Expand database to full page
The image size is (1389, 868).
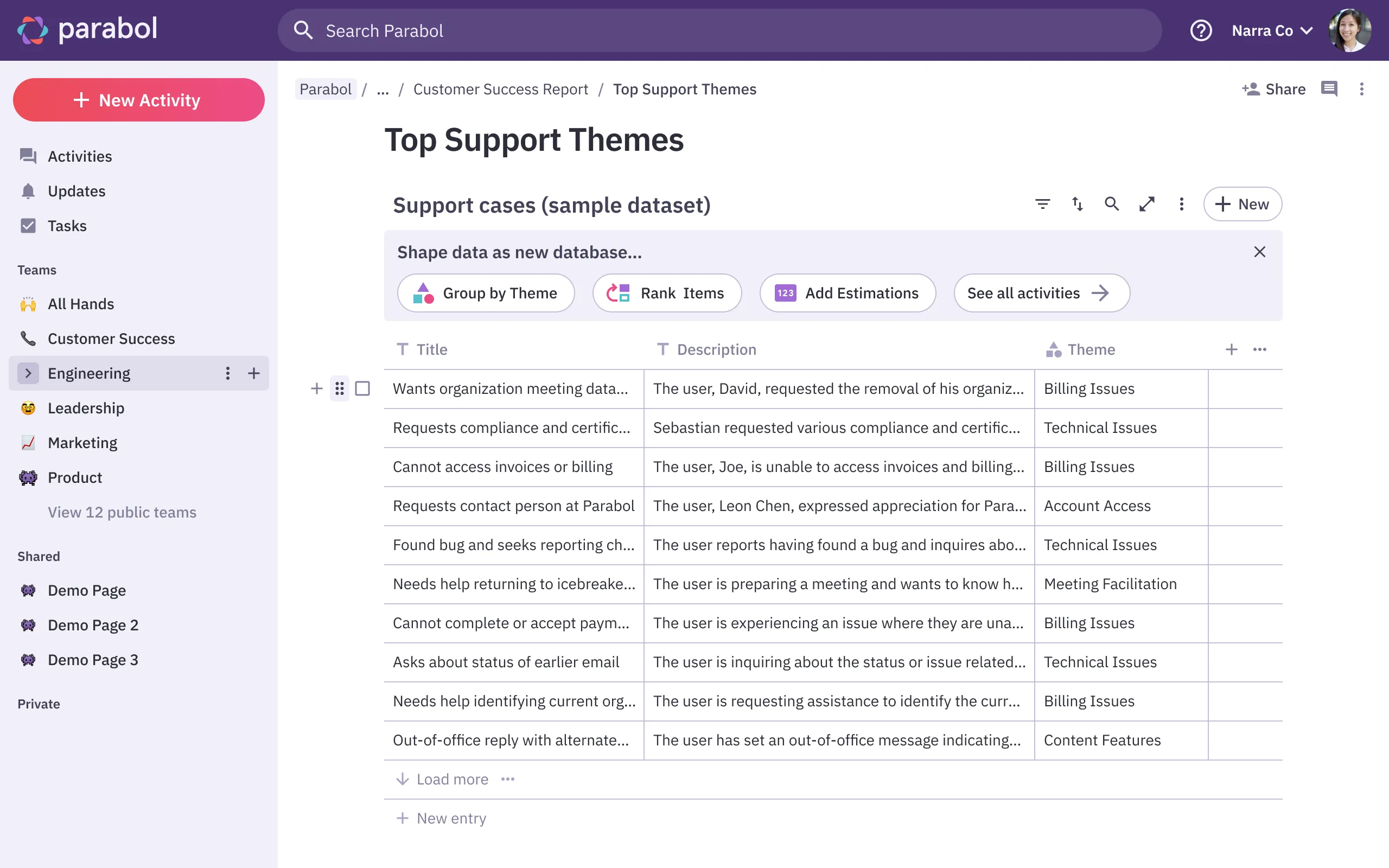tap(1147, 204)
